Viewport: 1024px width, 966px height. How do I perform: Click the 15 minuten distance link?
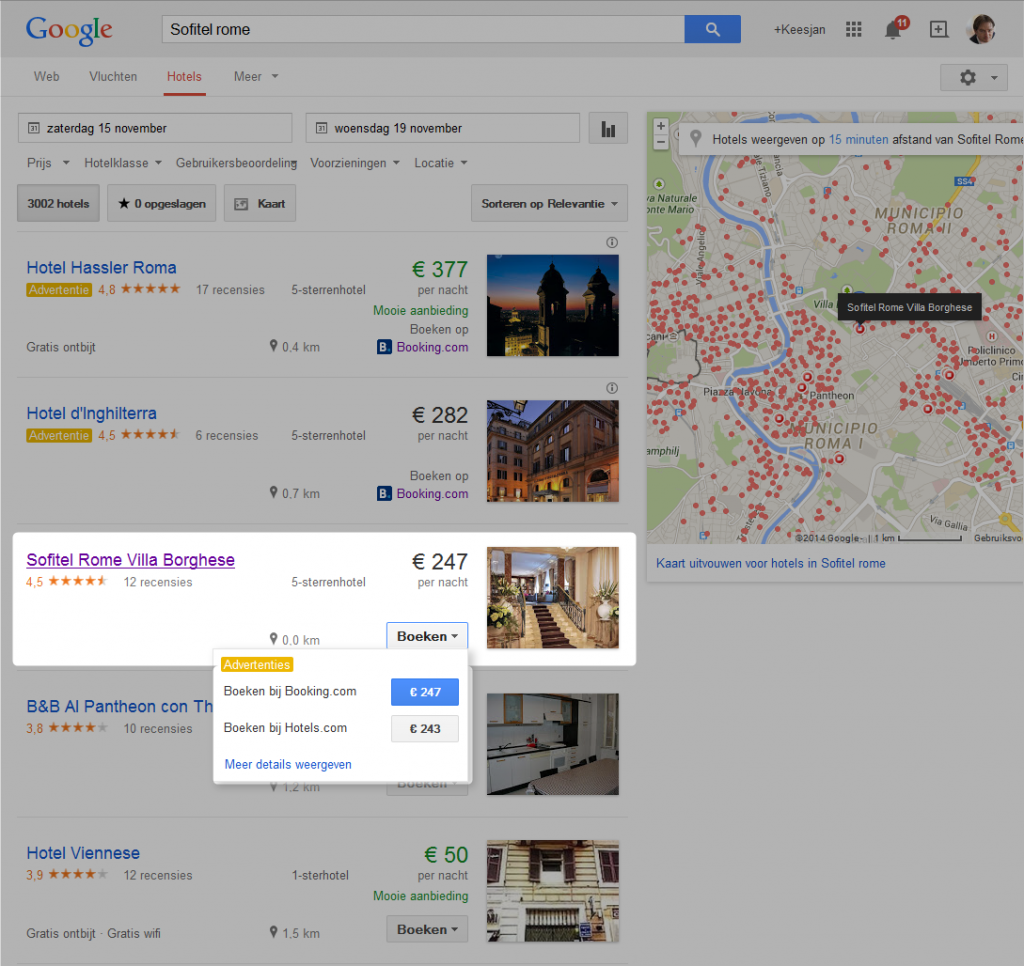pyautogui.click(x=858, y=139)
